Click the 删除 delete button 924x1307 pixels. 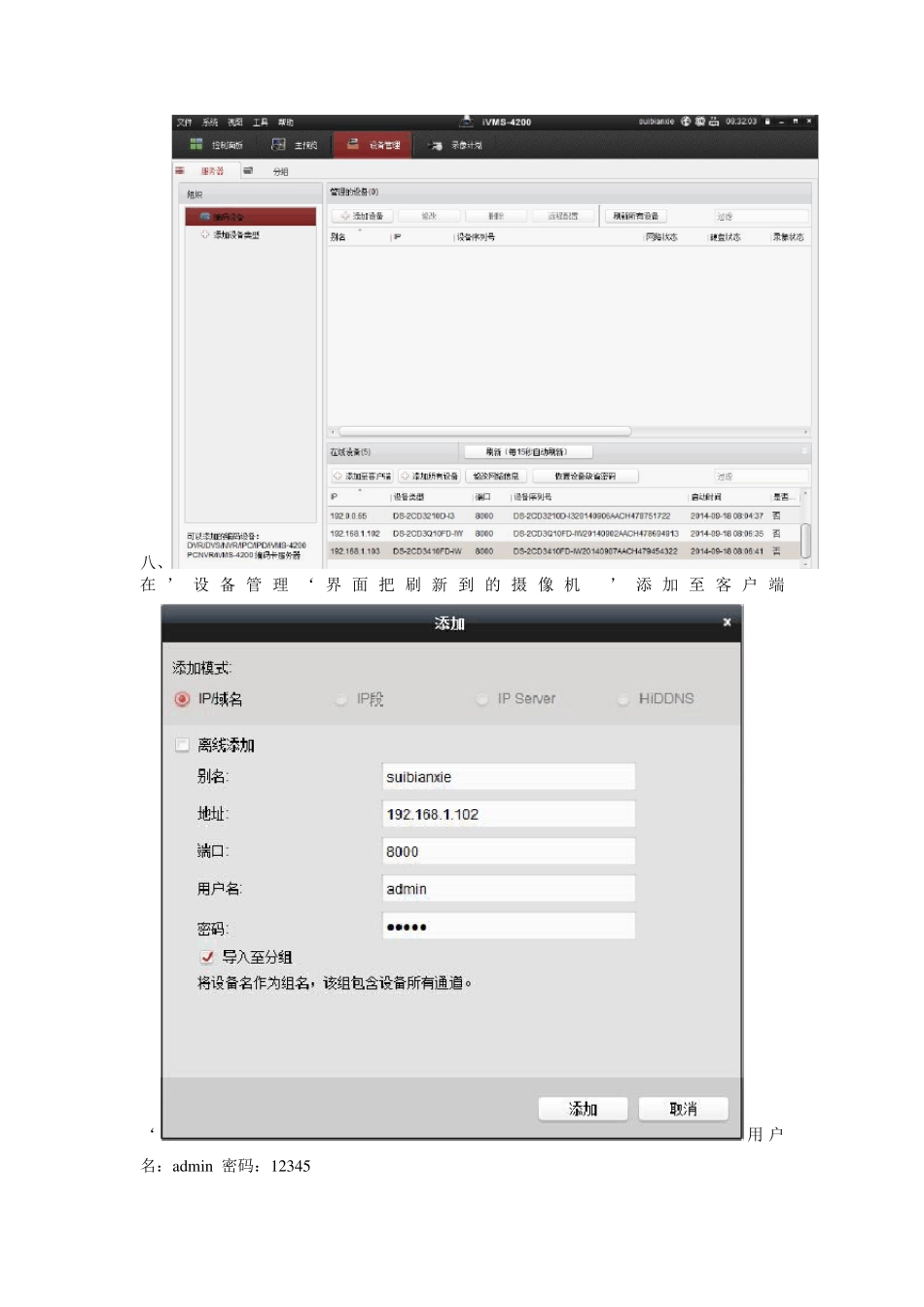[x=496, y=216]
